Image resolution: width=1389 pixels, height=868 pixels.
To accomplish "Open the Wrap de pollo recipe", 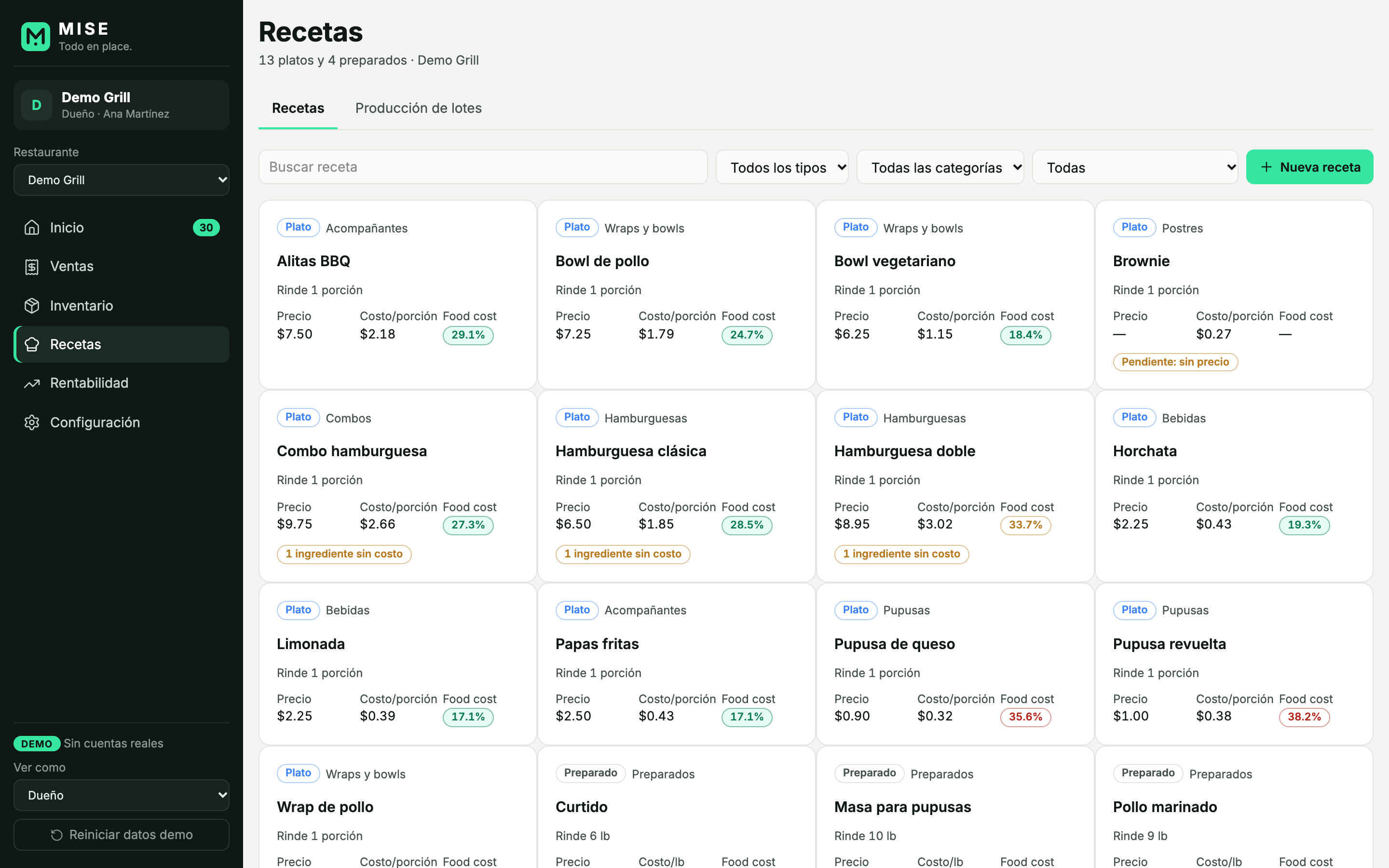I will (398, 807).
